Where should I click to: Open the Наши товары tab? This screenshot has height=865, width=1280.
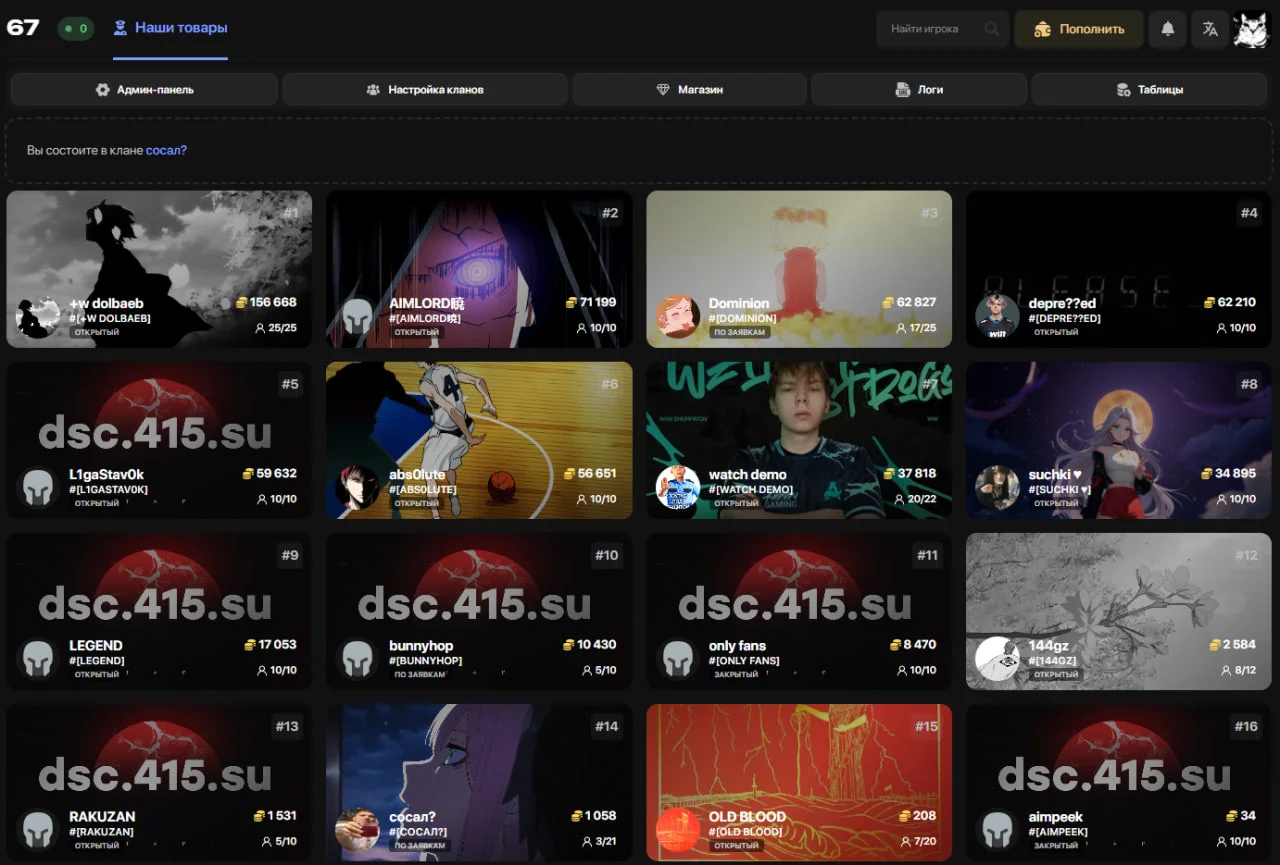pos(170,28)
